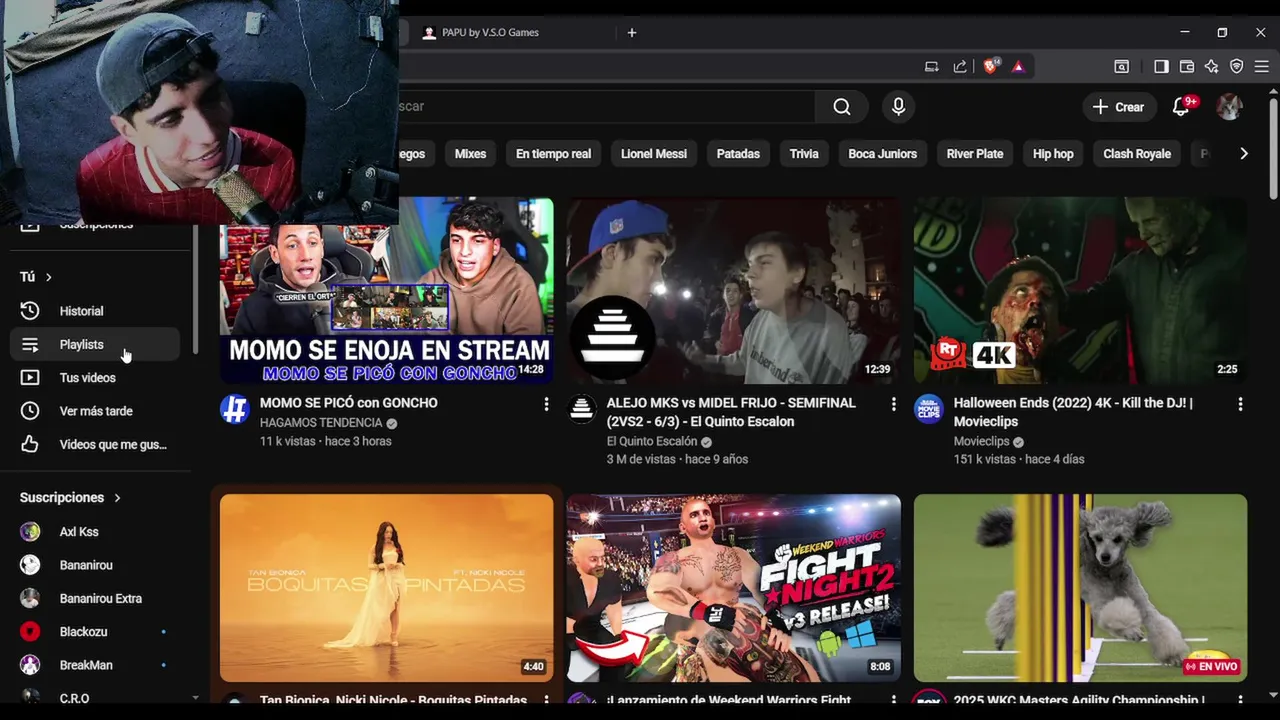The image size is (1280, 720).
Task: Click the install app icon in address bar
Action: 932,67
